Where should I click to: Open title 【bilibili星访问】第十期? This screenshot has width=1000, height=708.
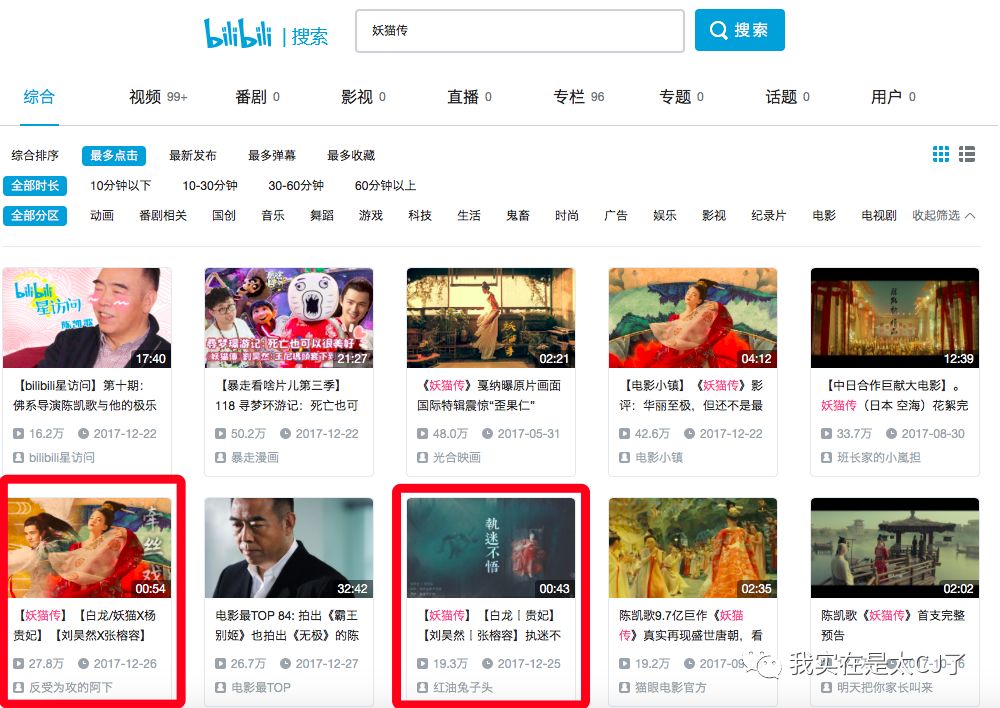click(x=85, y=395)
